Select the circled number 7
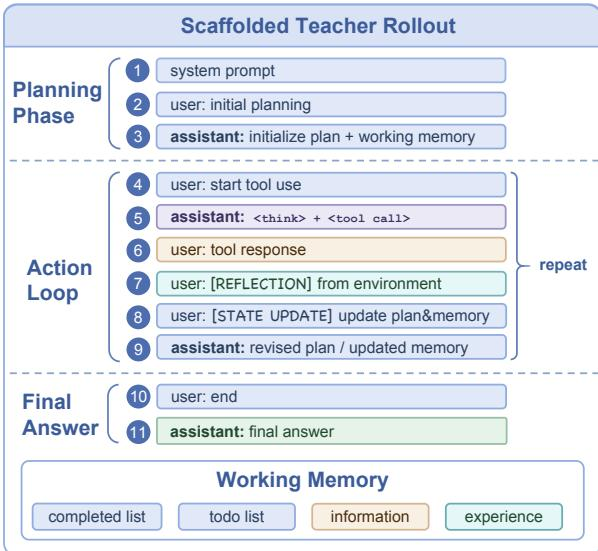Image resolution: width=598 pixels, height=551 pixels. coord(138,283)
